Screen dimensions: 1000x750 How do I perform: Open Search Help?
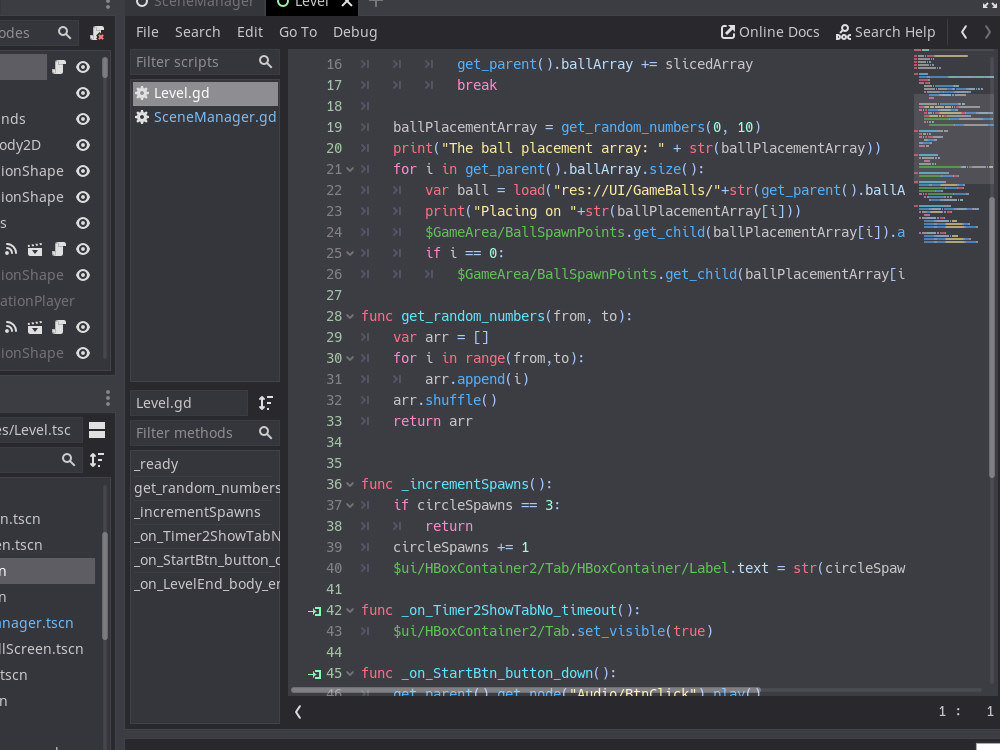coord(885,32)
